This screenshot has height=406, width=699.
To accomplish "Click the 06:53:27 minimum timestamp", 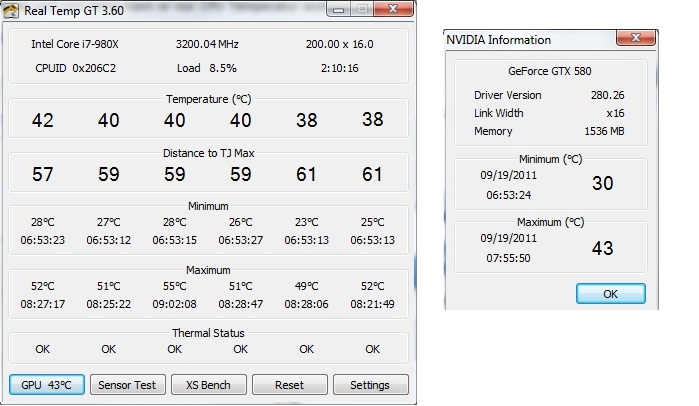I will (x=241, y=240).
